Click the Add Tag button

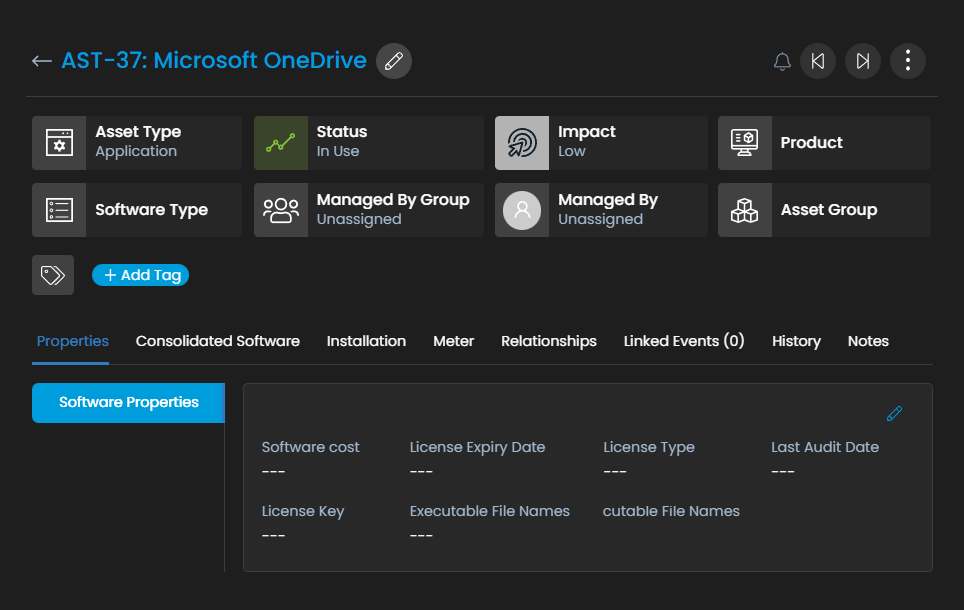tap(140, 275)
